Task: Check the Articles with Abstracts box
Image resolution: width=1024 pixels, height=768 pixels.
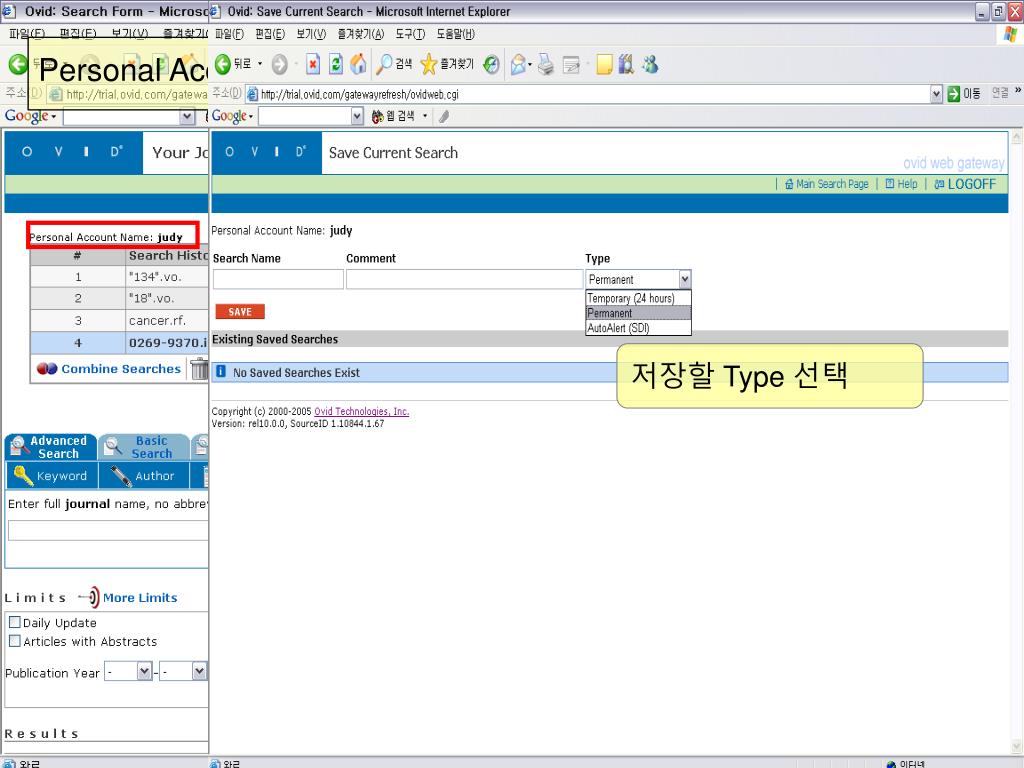Action: (14, 641)
